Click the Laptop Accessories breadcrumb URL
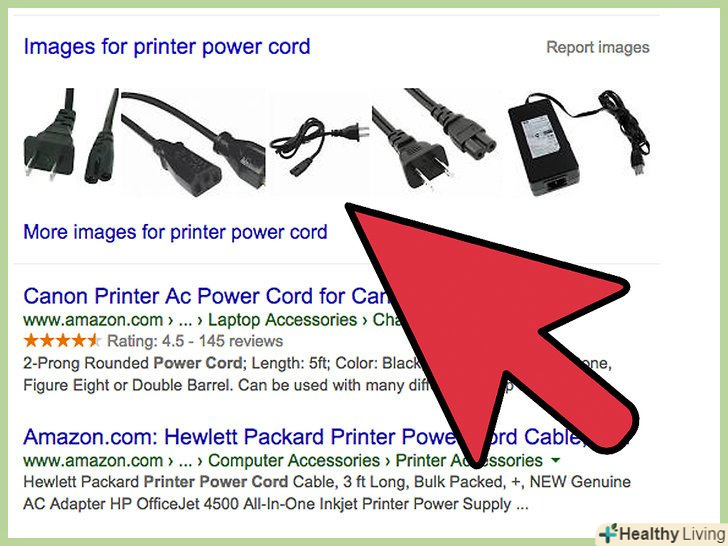The image size is (728, 546). [x=282, y=320]
